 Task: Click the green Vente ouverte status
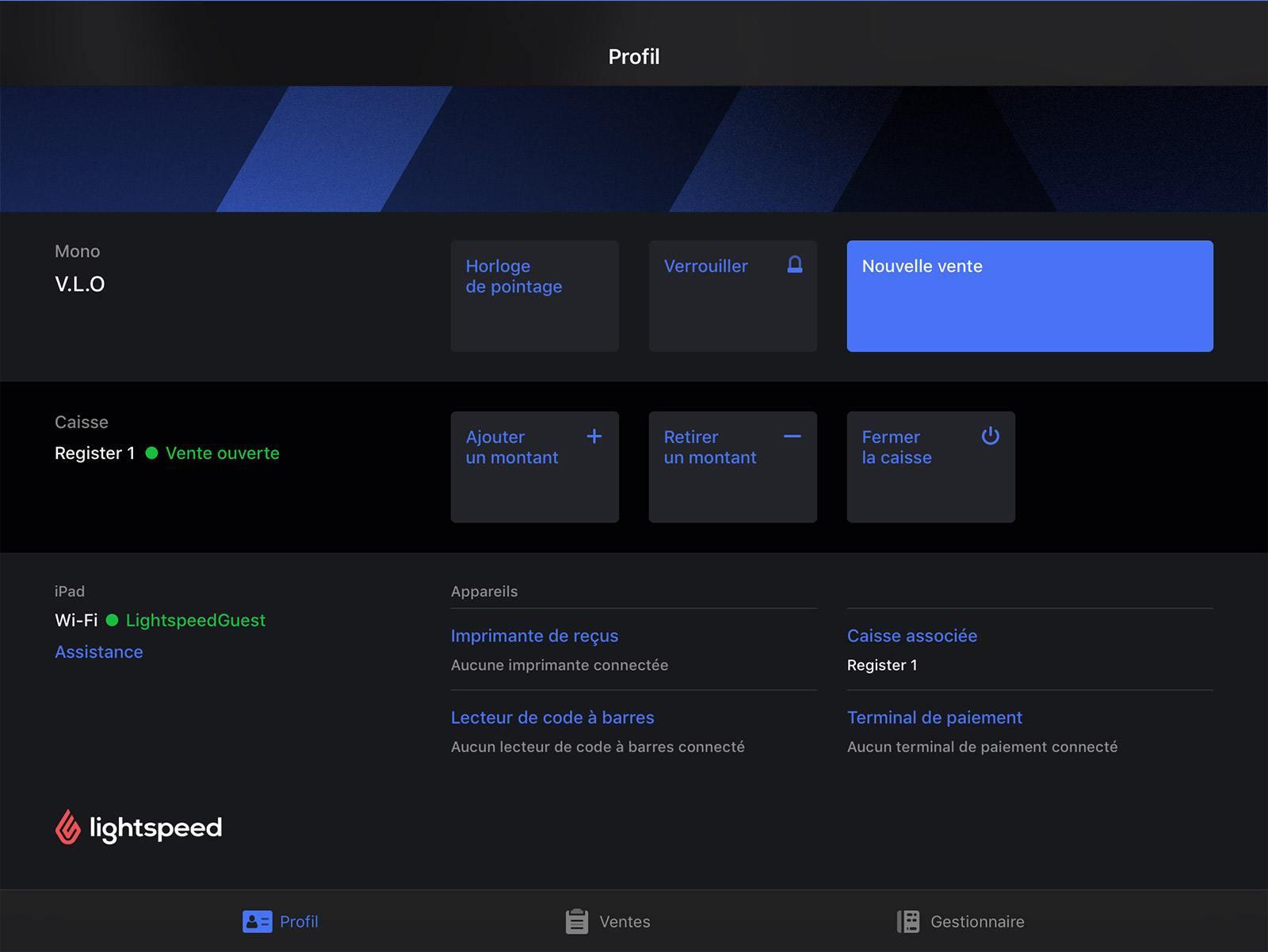[222, 453]
